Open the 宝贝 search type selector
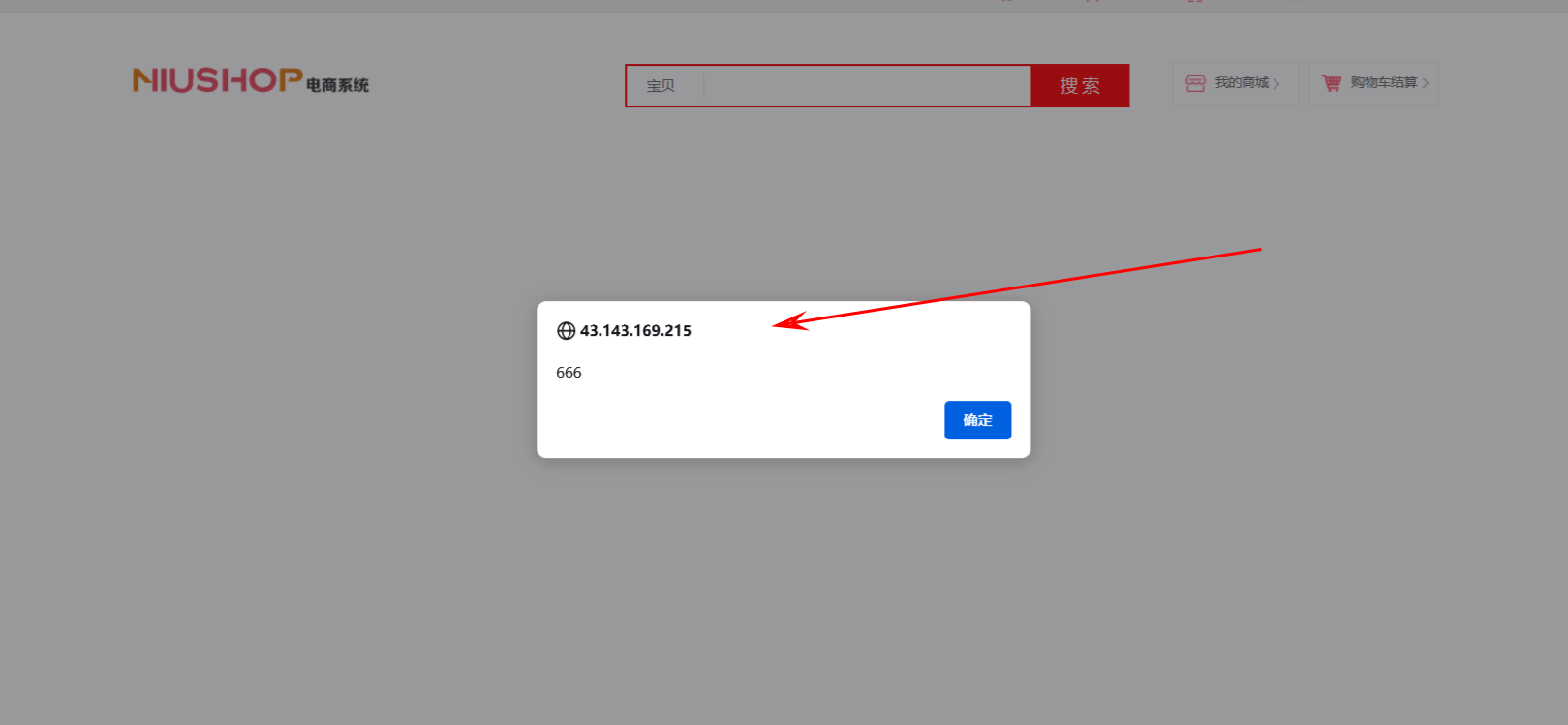 (x=661, y=86)
